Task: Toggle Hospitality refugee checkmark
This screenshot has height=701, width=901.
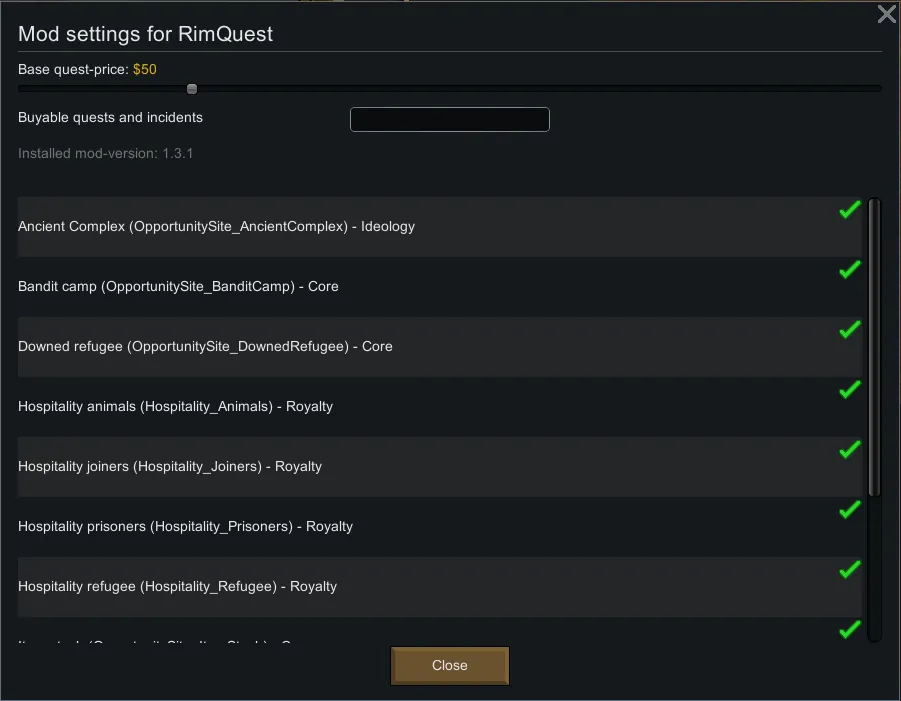Action: click(x=850, y=570)
